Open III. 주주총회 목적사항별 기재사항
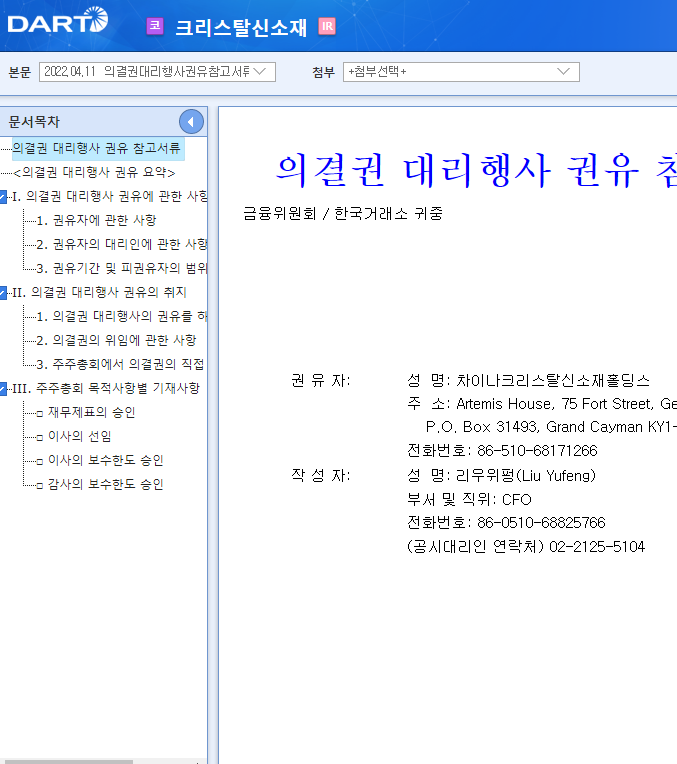Screen dimensions: 677x764 click(x=106, y=388)
